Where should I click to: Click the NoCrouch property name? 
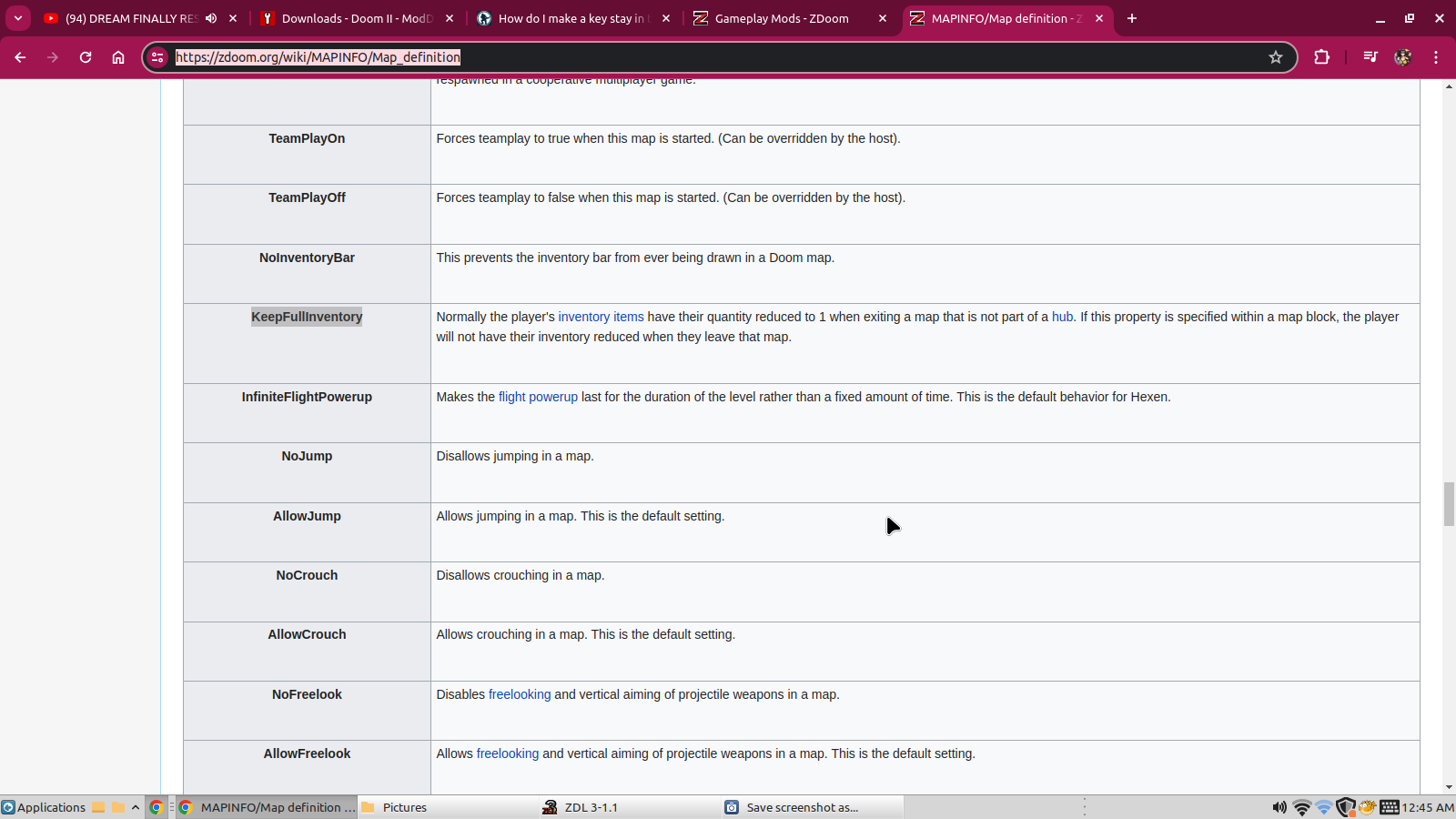pos(307,575)
